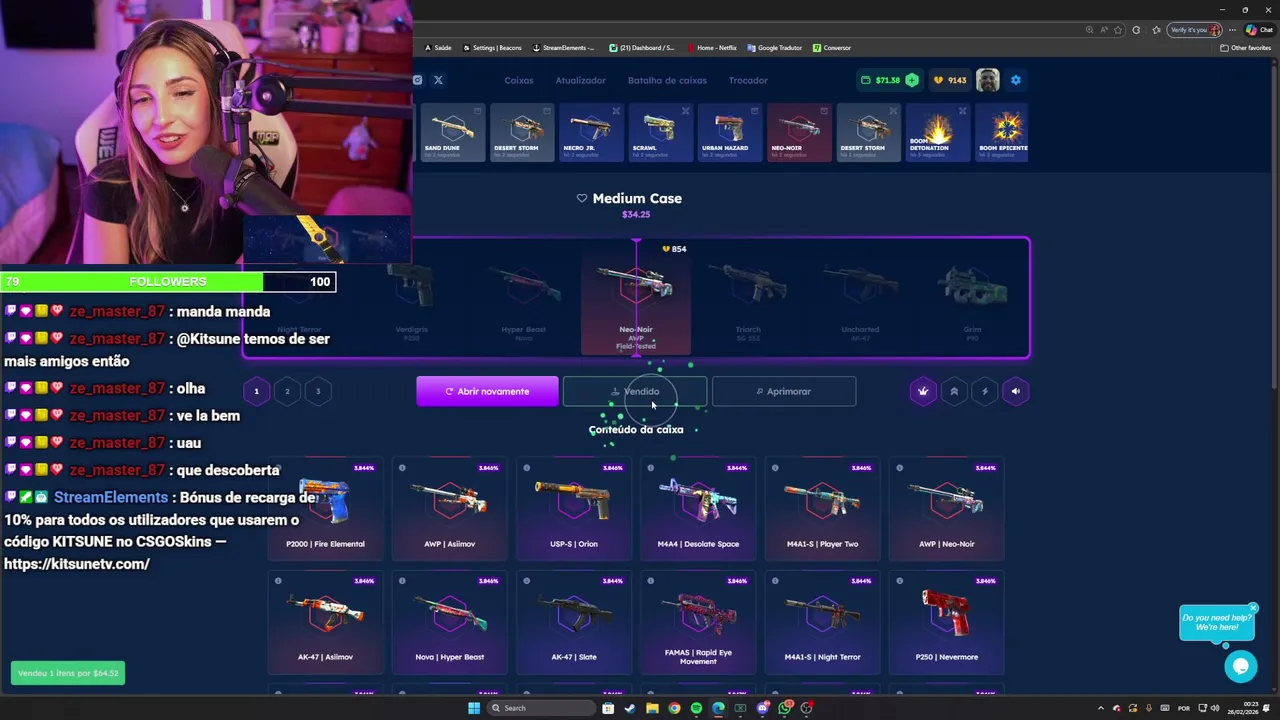
Task: Open the user profile avatar
Action: tap(988, 80)
